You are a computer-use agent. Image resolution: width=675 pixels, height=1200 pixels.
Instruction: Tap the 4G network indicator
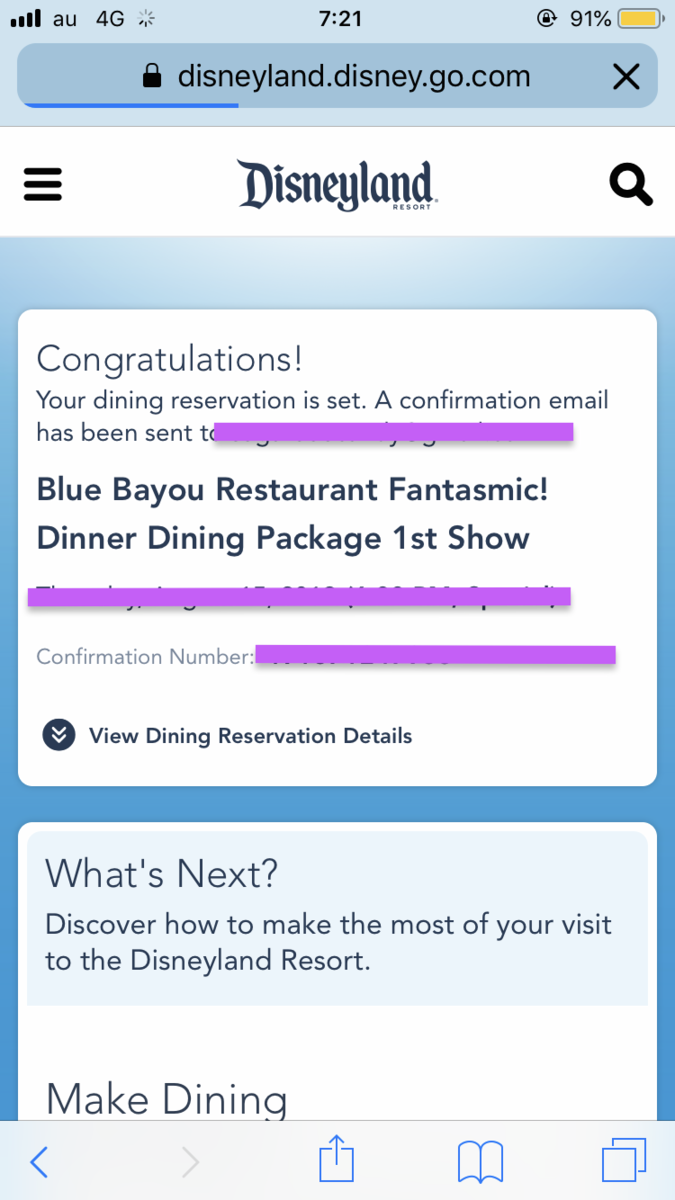[112, 17]
